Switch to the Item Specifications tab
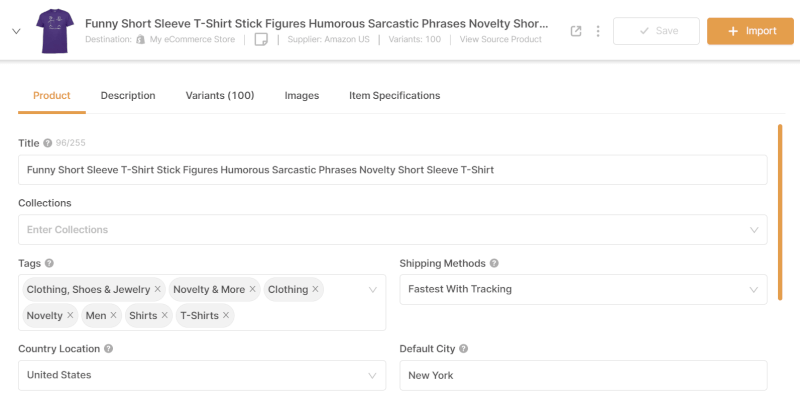The height and width of the screenshot is (399, 800). point(394,95)
